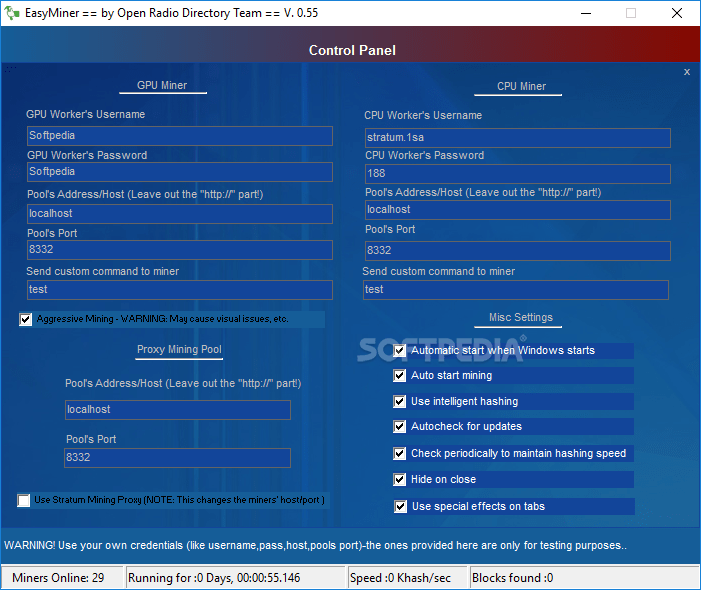Viewport: 701px width, 590px height.
Task: Click GPU Pool's Address/Host field
Action: coord(180,214)
